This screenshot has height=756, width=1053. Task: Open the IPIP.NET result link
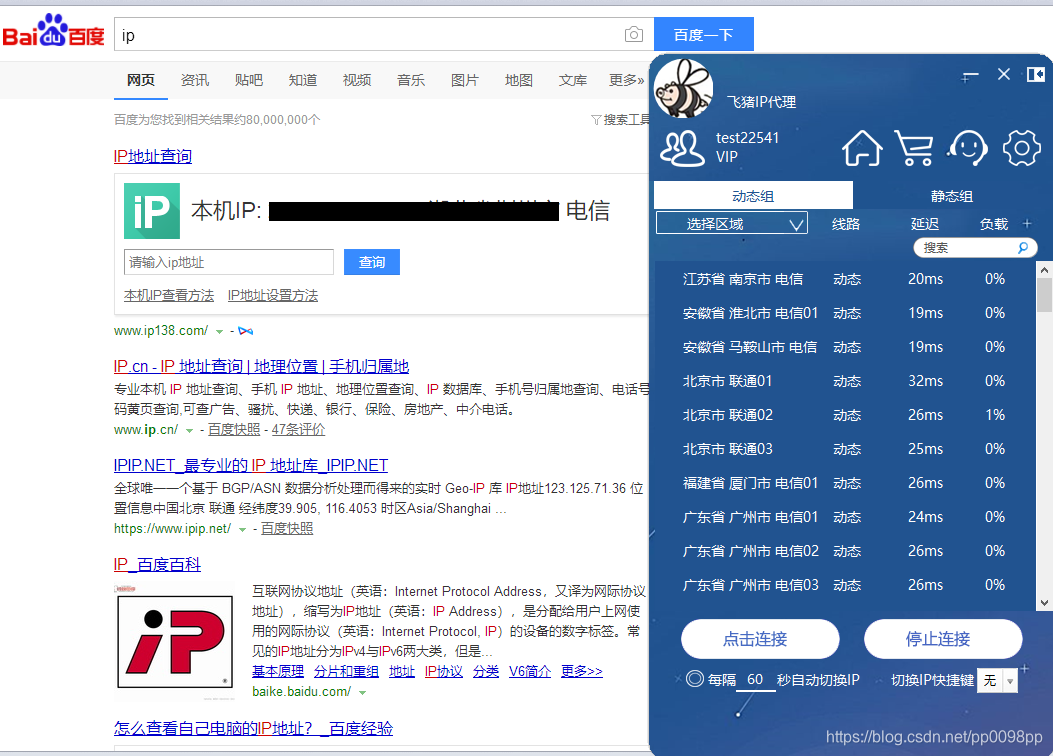(x=250, y=465)
